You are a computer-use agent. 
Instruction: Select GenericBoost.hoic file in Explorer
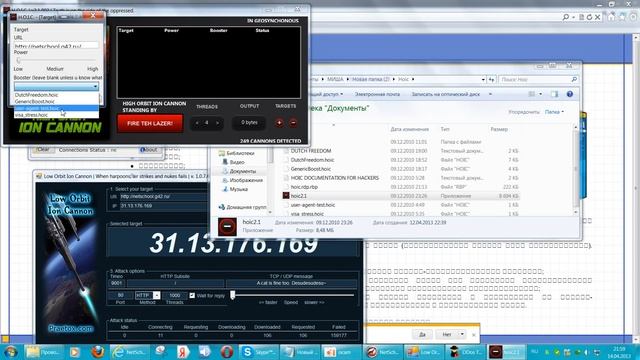coord(311,169)
